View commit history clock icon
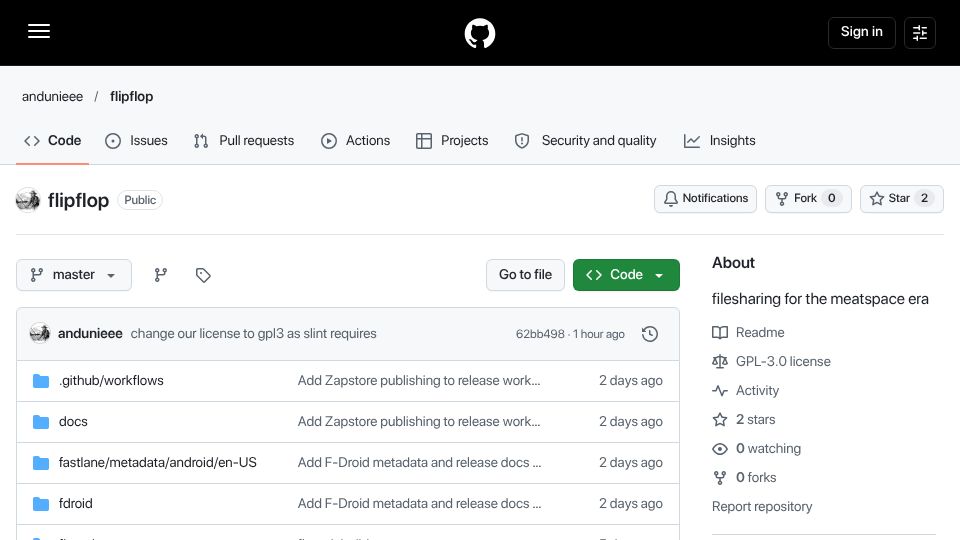960x540 pixels. (650, 334)
